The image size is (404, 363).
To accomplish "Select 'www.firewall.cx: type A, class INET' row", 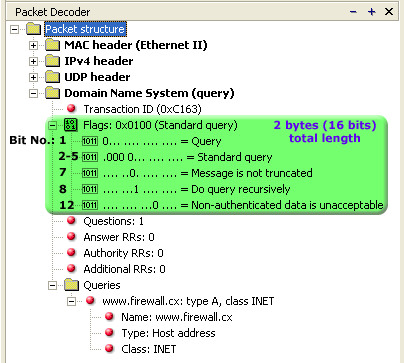I will pos(188,301).
